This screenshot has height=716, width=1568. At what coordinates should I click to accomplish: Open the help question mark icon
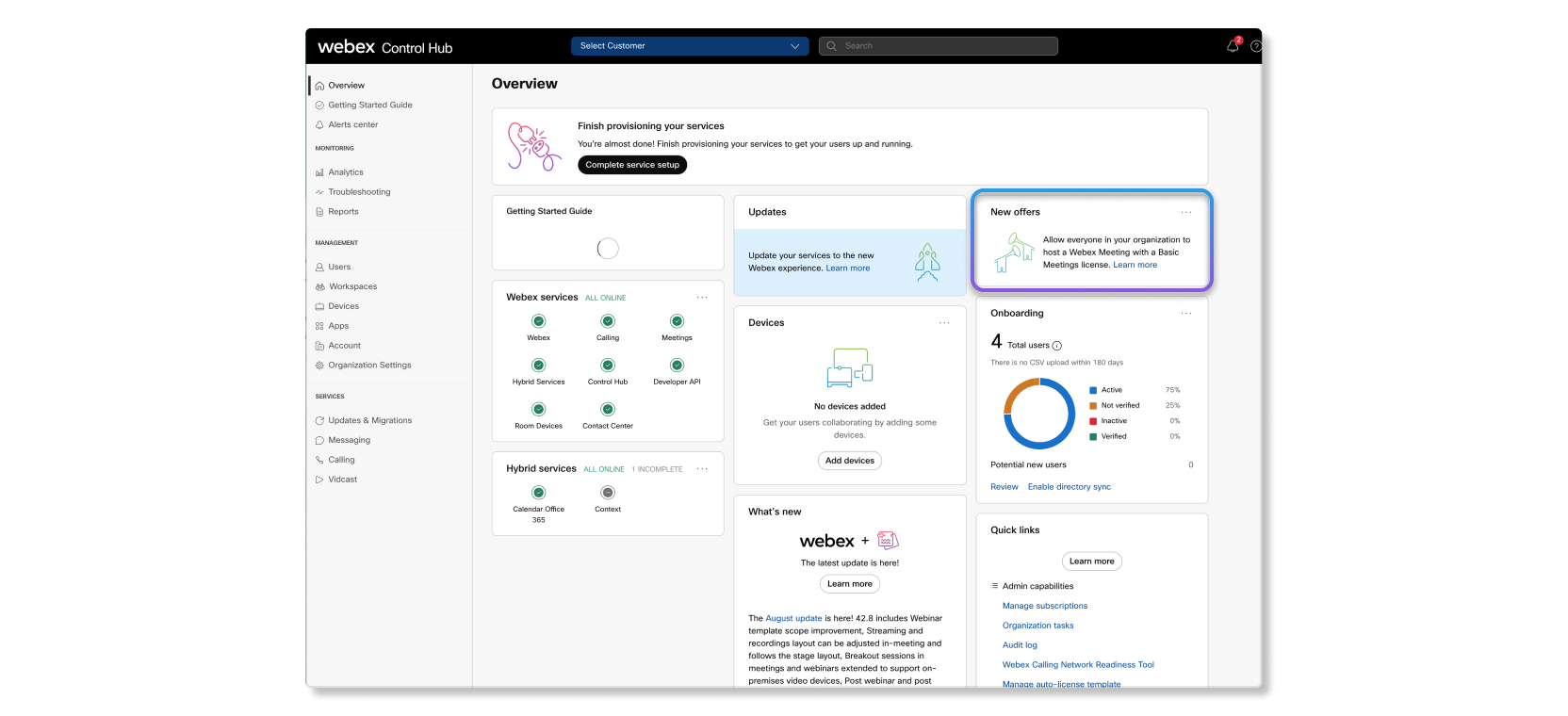1256,46
